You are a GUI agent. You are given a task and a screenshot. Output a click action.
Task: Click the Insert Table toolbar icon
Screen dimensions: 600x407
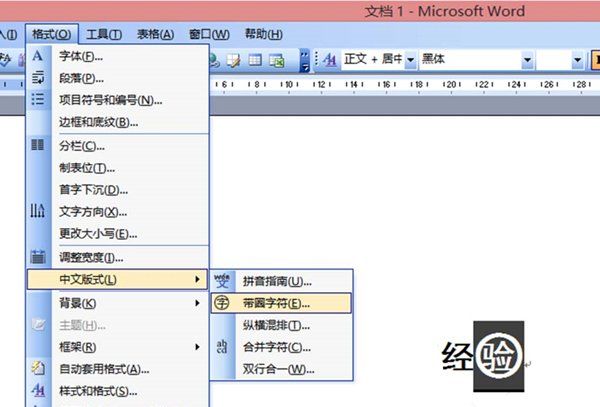pyautogui.click(x=255, y=60)
